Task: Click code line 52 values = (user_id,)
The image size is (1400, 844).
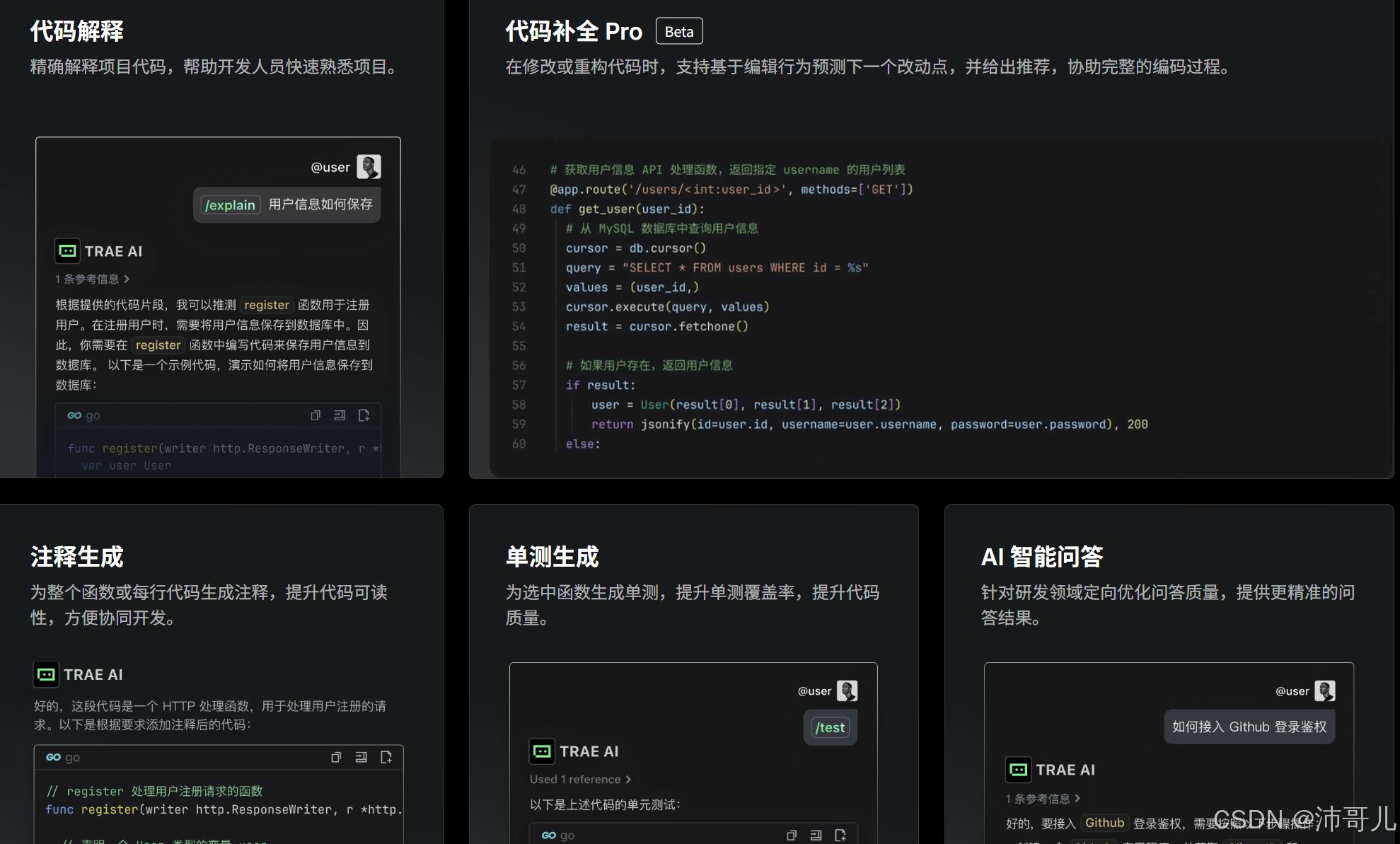Action: [x=632, y=287]
